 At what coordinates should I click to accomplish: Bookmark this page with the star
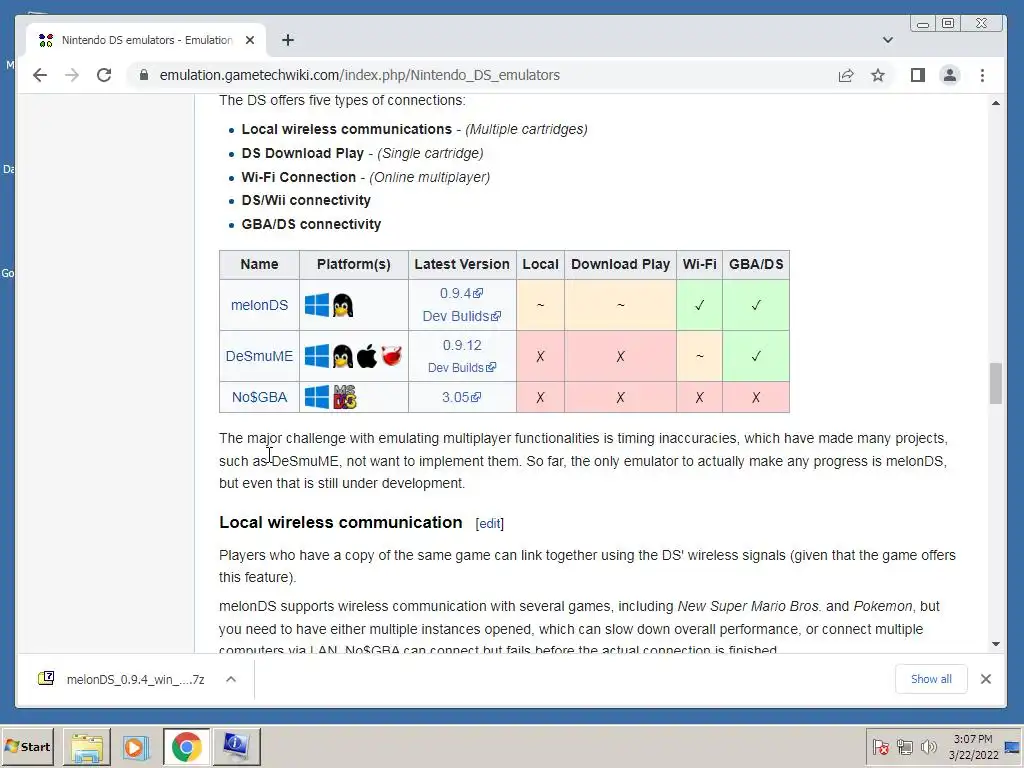point(878,75)
